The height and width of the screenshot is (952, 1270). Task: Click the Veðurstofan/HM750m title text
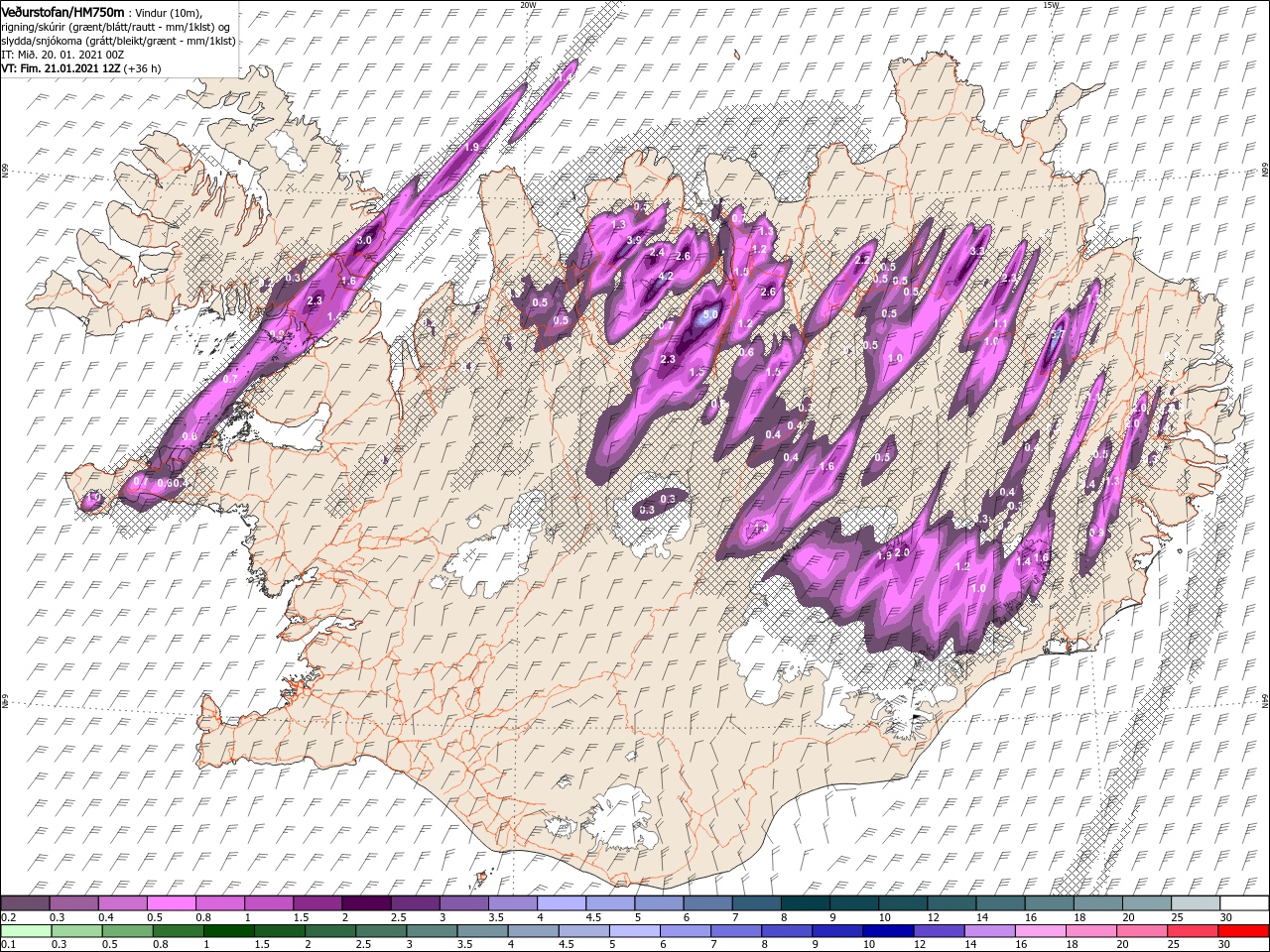coord(63,11)
